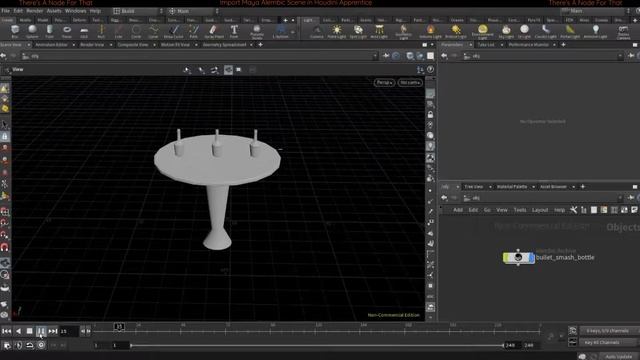Open the File menu
Screen dimensions: 640x360
click(5, 11)
